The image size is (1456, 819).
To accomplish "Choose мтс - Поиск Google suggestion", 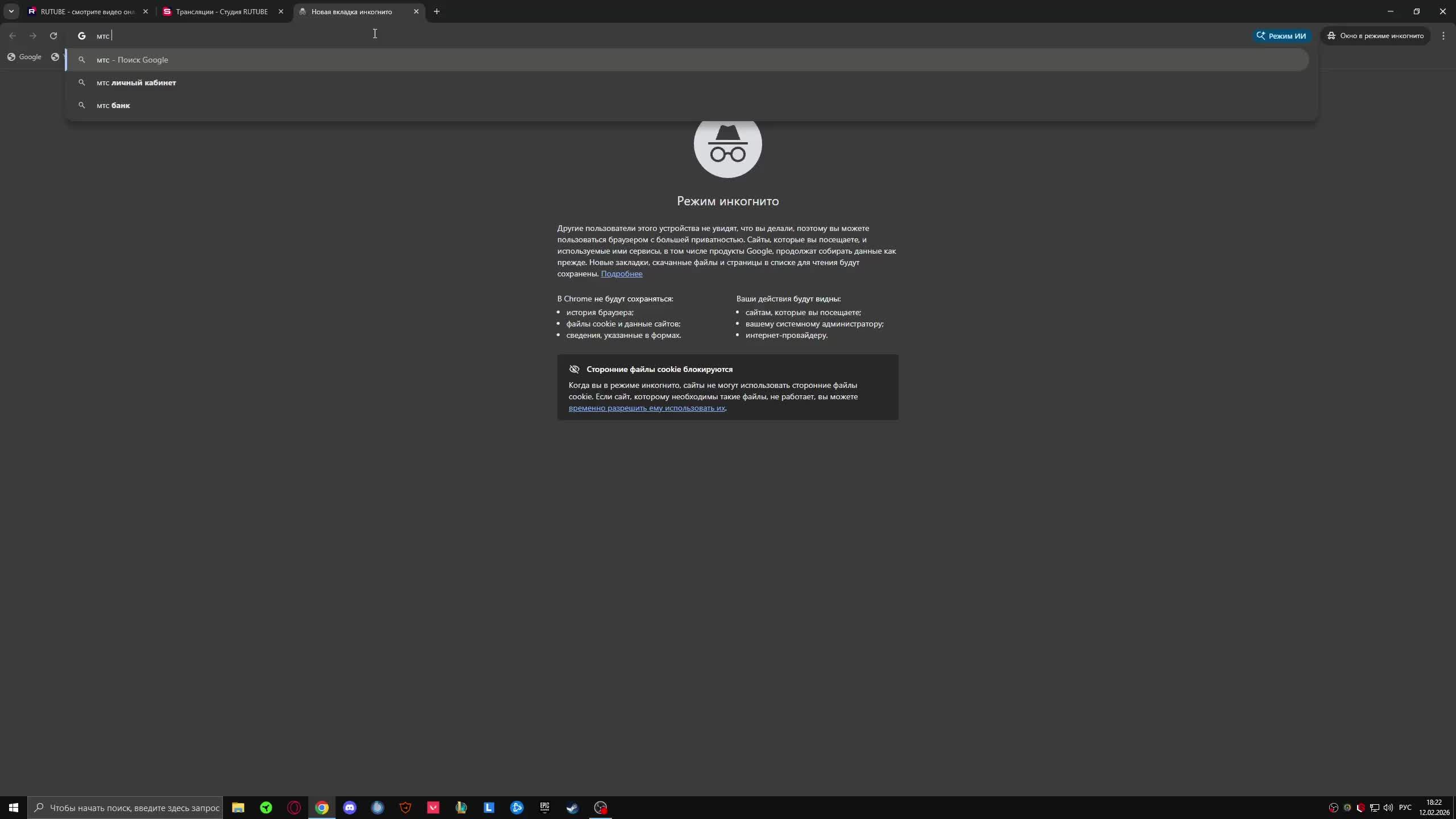I will click(x=133, y=60).
